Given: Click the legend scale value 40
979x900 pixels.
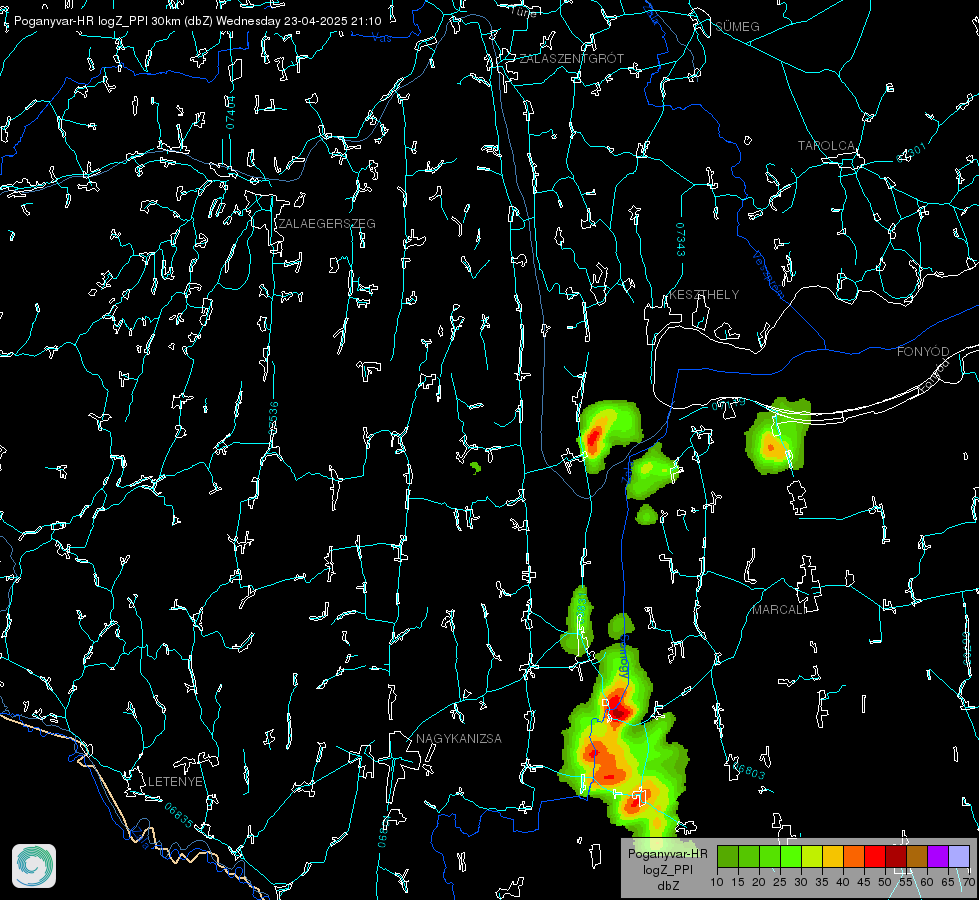Looking at the screenshot, I should coord(842,882).
